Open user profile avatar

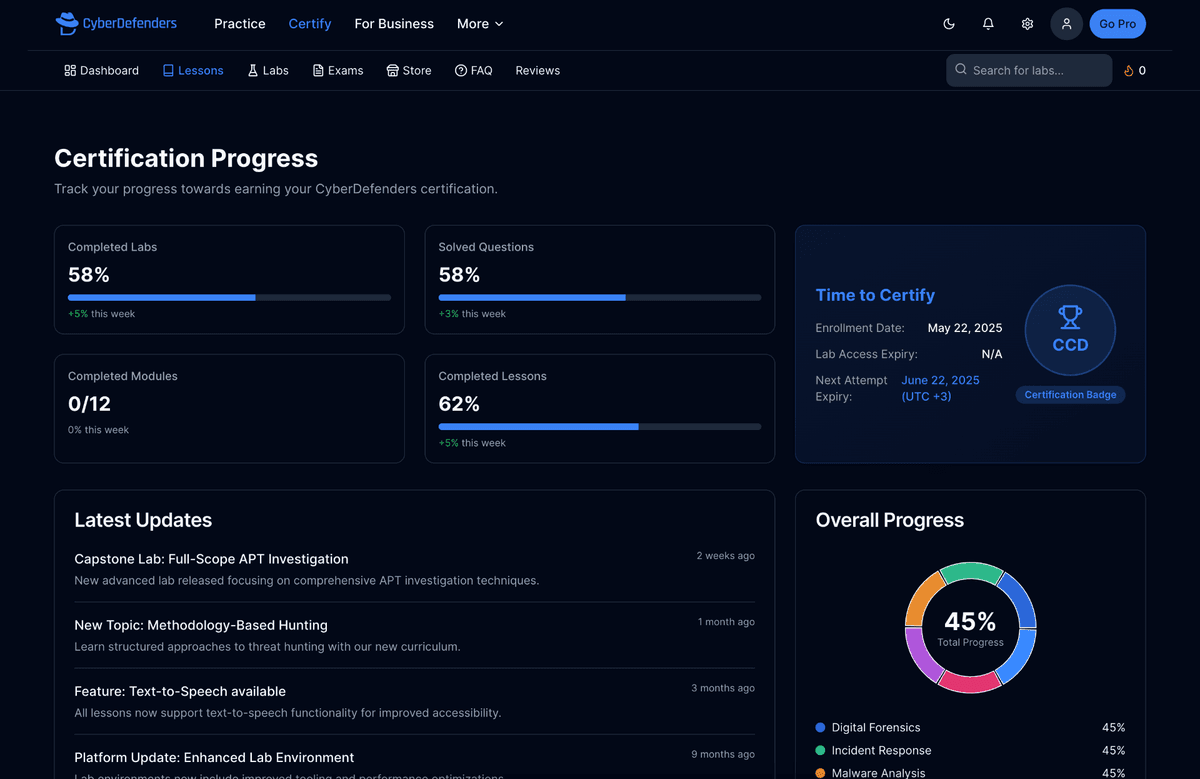coord(1066,24)
